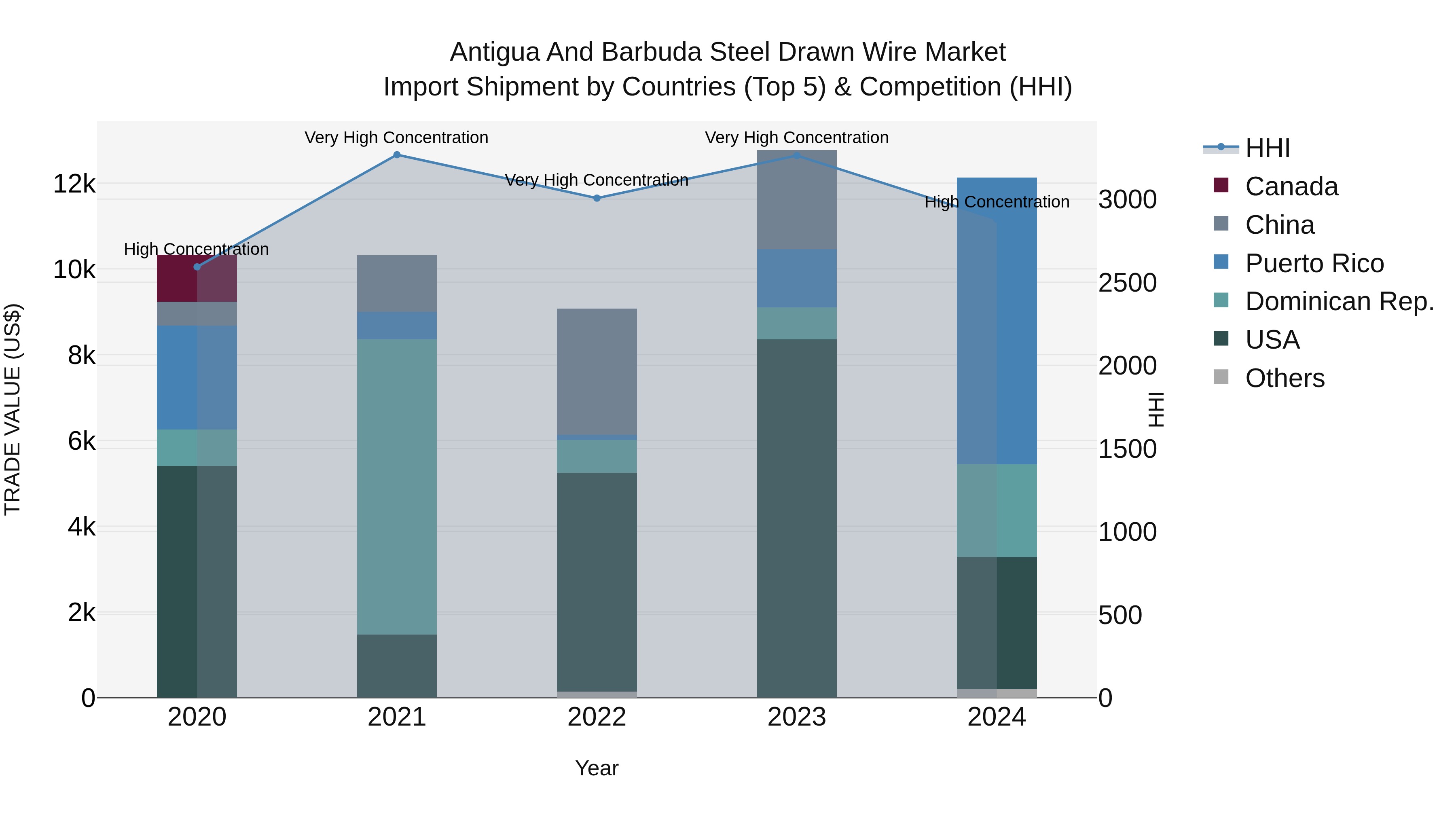This screenshot has height=819, width=1456.
Task: Click the 'Very High Concentration' label above 2023
Action: pos(796,138)
